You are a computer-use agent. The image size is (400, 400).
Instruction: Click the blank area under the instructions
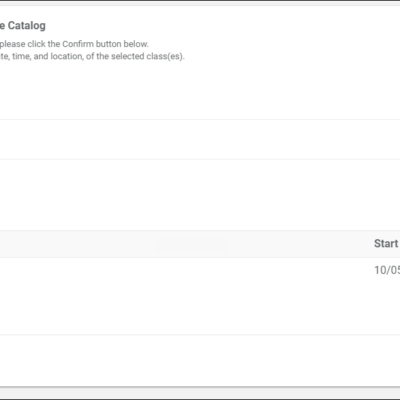(x=200, y=91)
